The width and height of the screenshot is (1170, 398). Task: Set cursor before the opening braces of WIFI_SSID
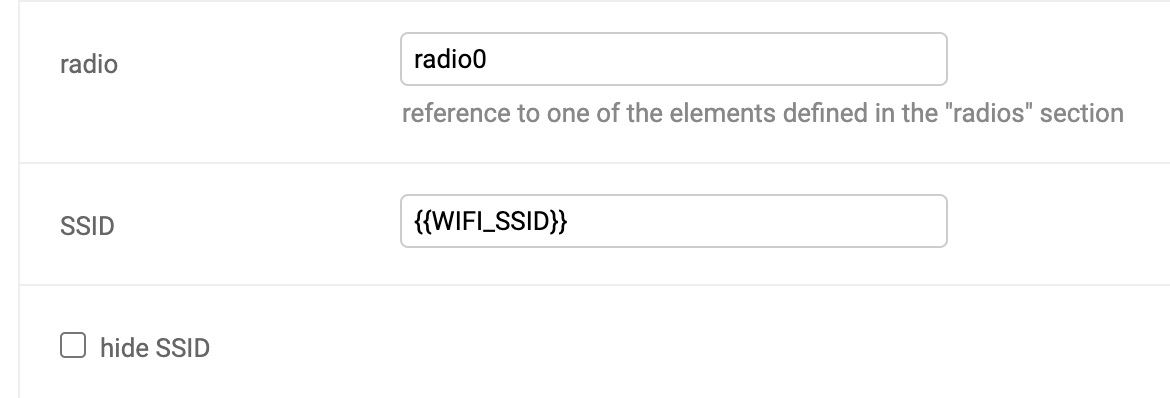413,222
